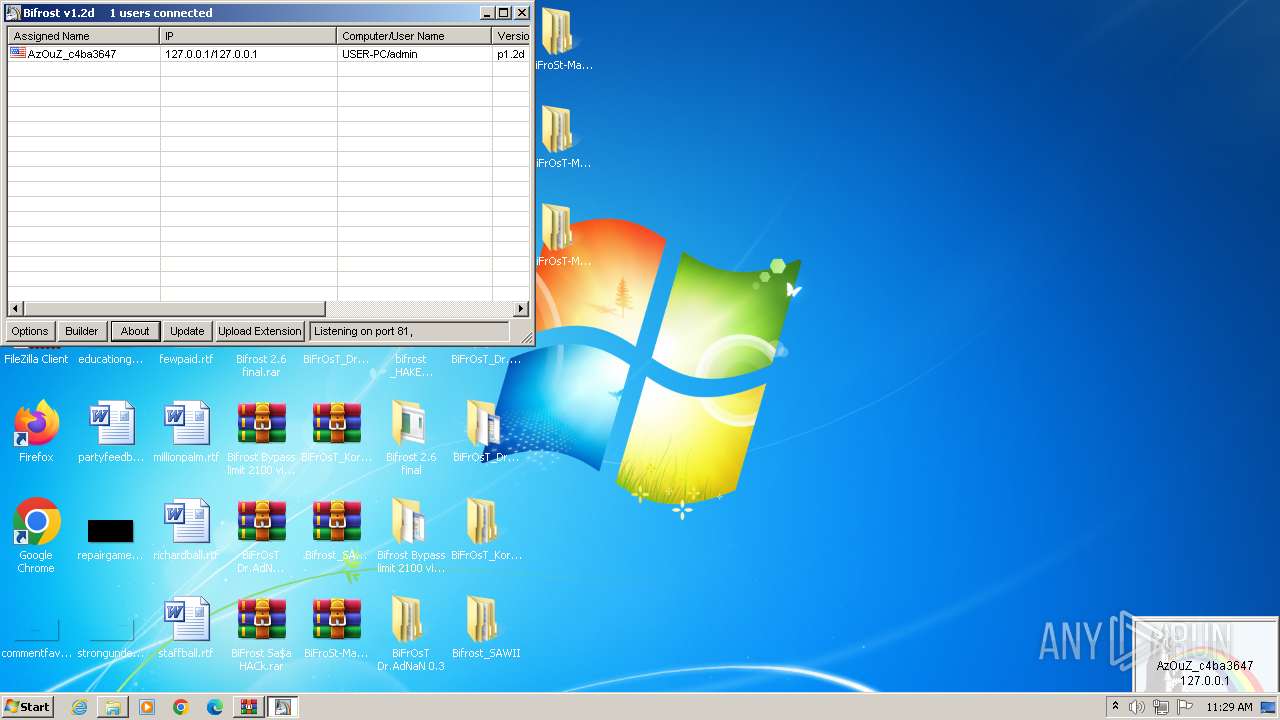
Task: Click the volume speaker tray icon
Action: coord(1137,707)
